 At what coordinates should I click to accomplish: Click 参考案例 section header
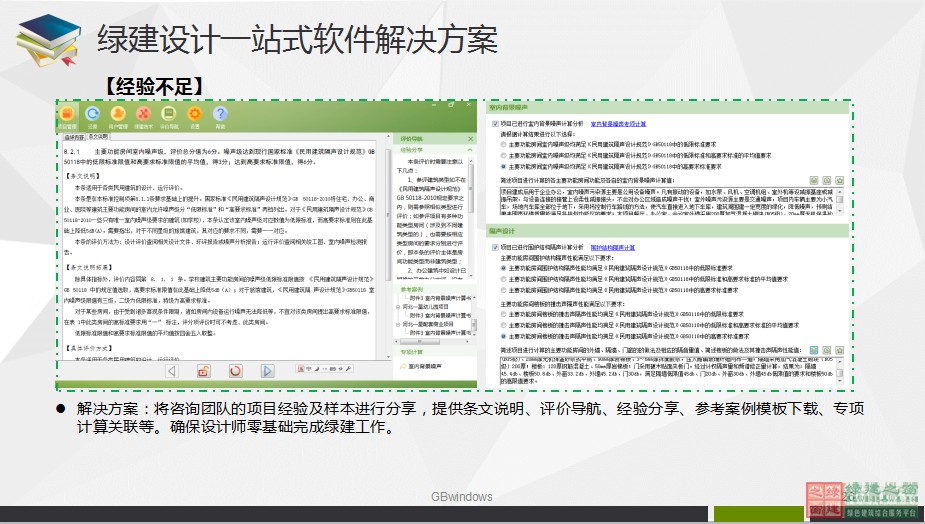click(435, 290)
